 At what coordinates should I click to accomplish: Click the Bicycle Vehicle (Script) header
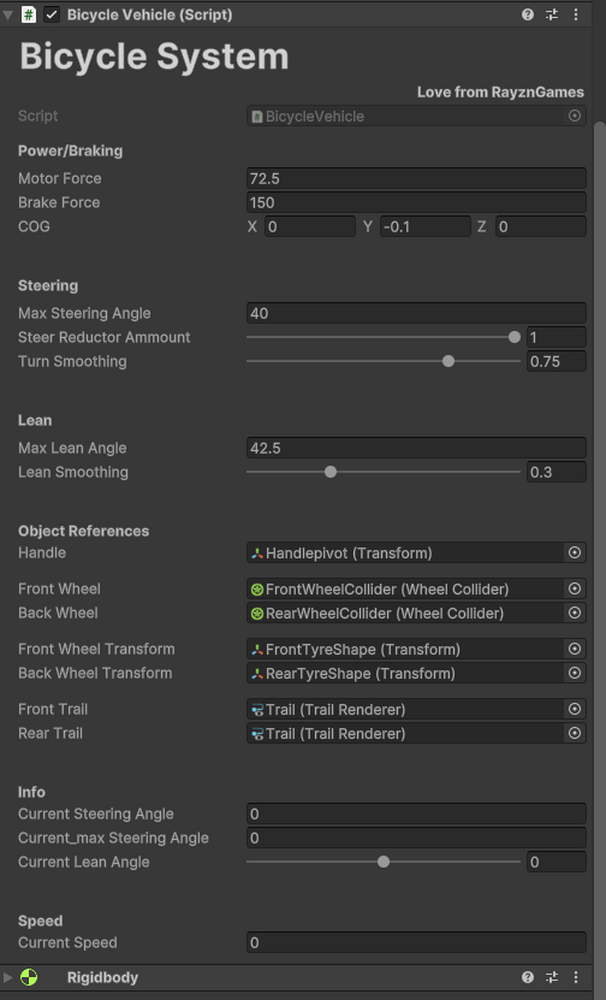pos(150,15)
